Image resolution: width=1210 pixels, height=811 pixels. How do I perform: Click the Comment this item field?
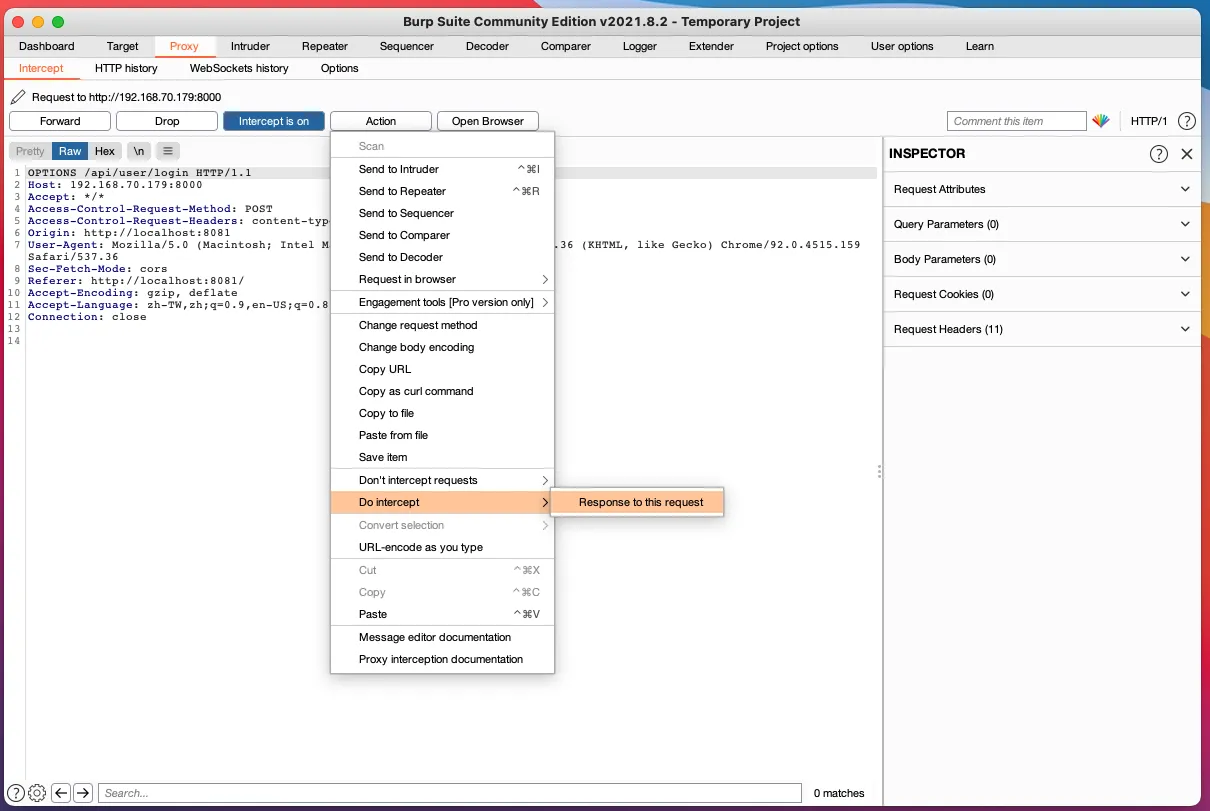(1016, 121)
